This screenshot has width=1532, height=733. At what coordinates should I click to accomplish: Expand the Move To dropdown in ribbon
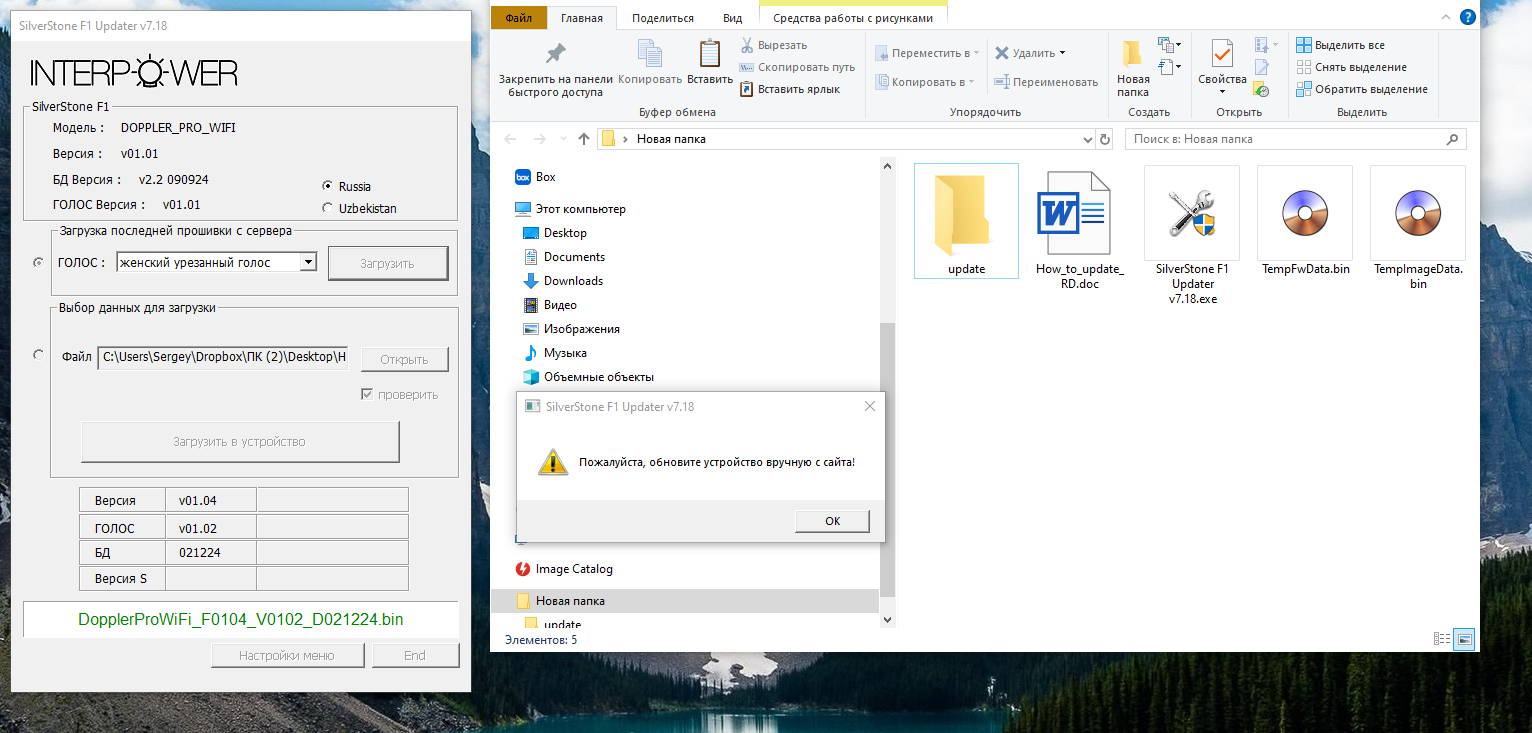click(x=975, y=53)
